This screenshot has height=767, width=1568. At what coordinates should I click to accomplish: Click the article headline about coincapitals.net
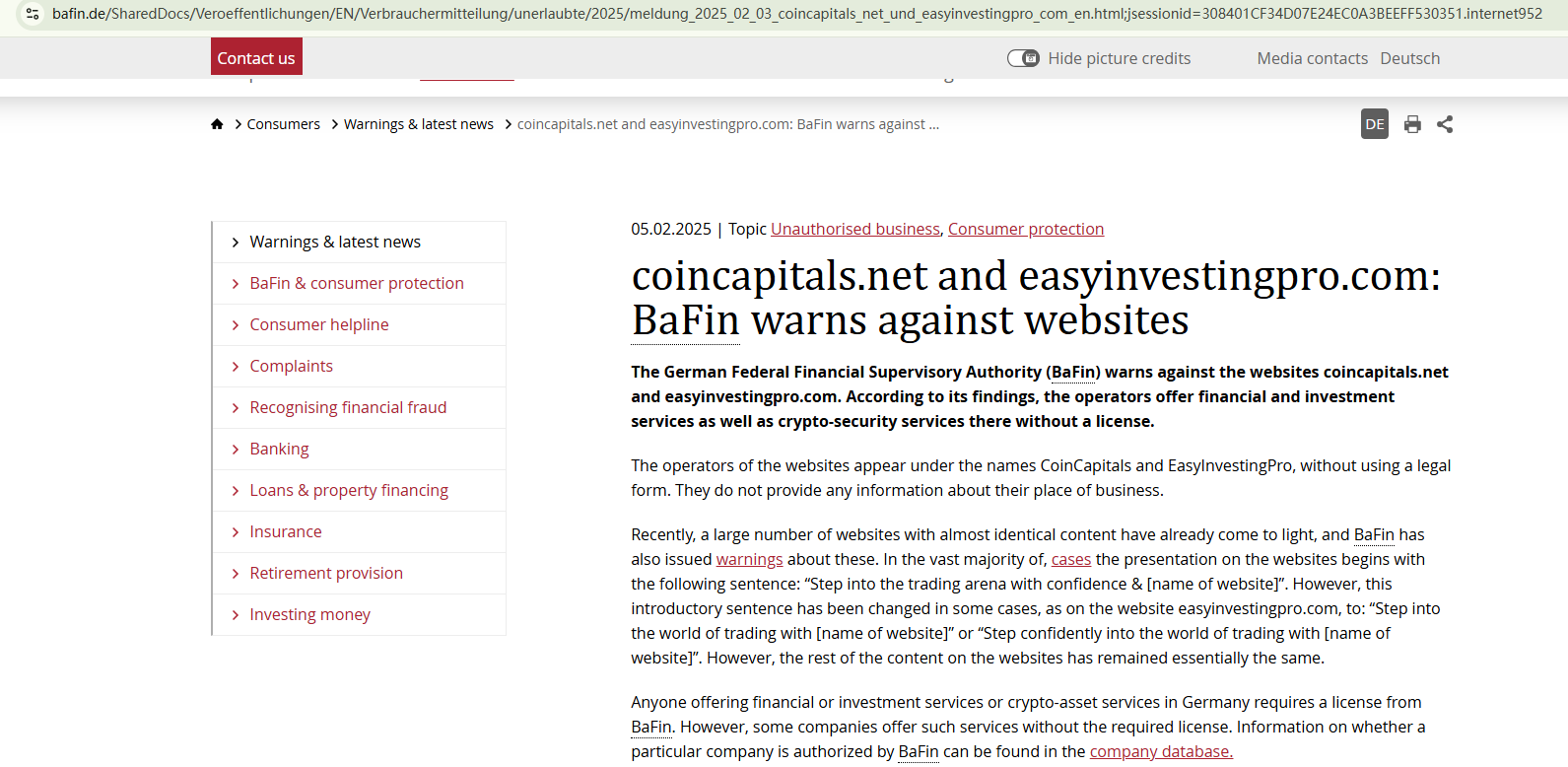[x=1036, y=298]
